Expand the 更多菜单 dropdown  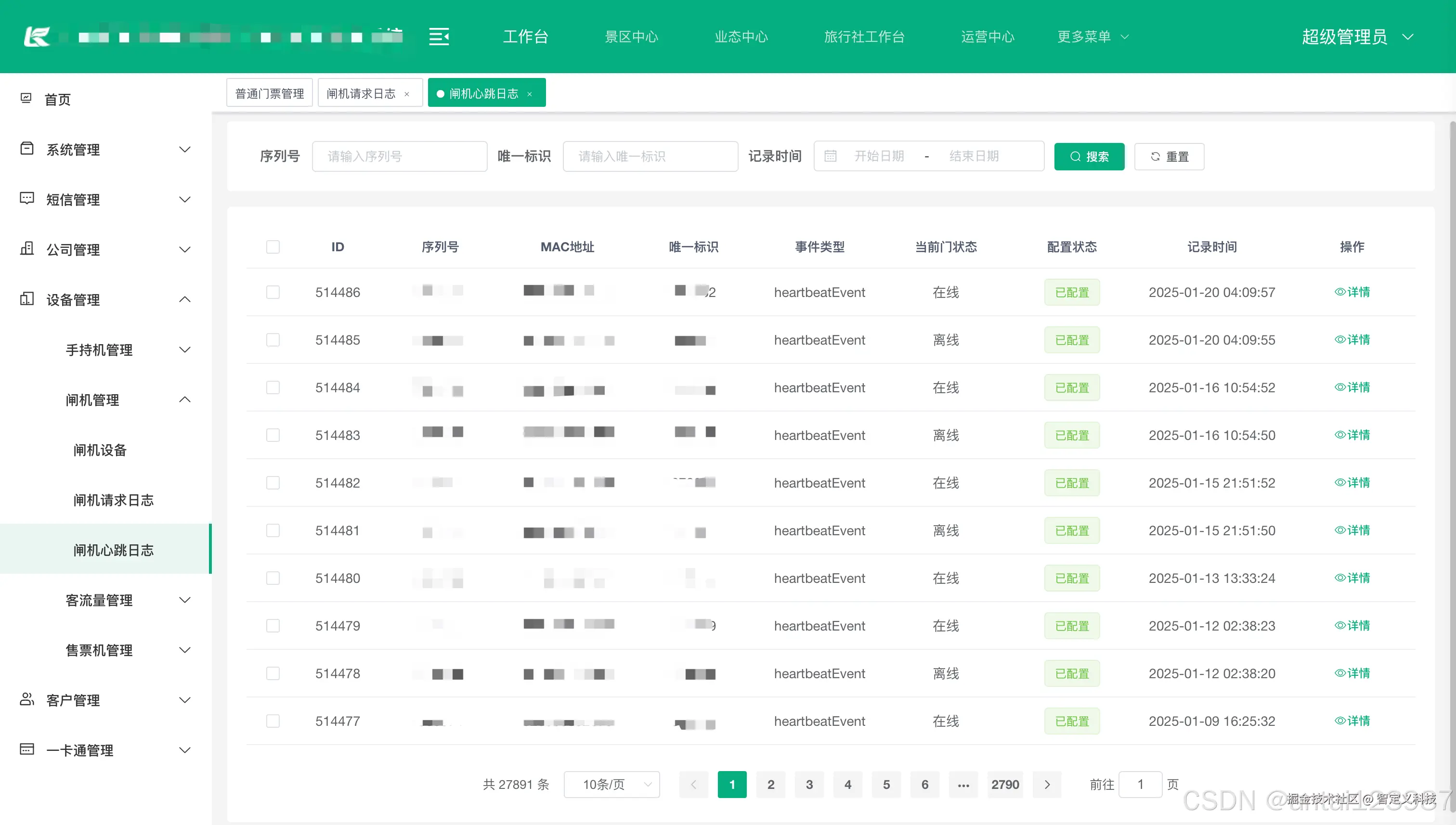(x=1092, y=37)
